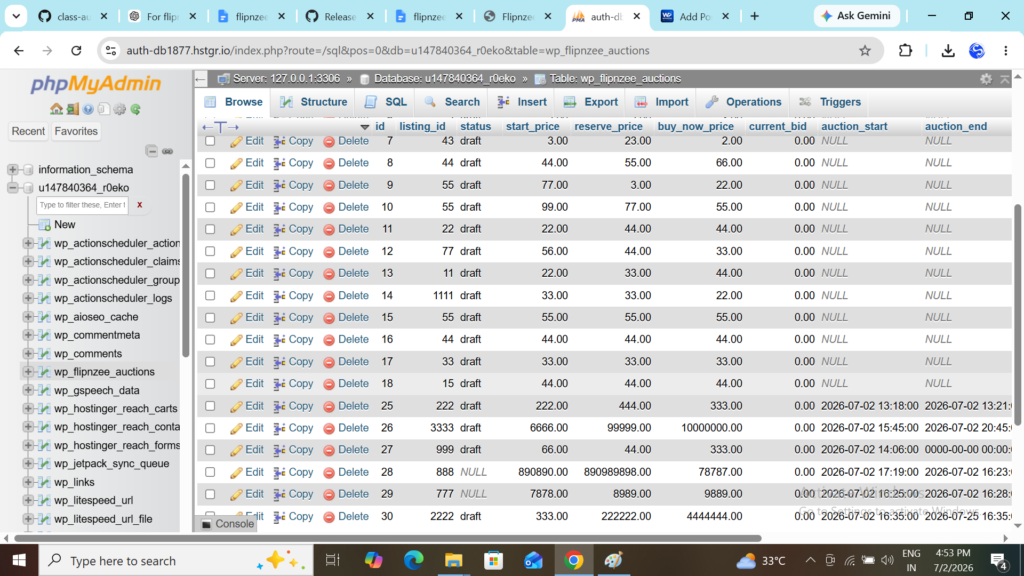Clear table filter with red X

139,205
